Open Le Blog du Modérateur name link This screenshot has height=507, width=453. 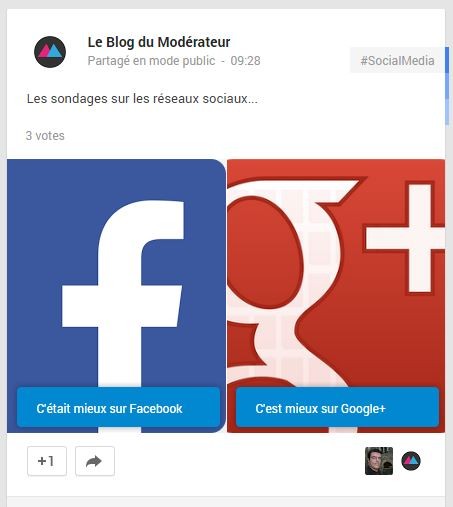click(x=159, y=42)
